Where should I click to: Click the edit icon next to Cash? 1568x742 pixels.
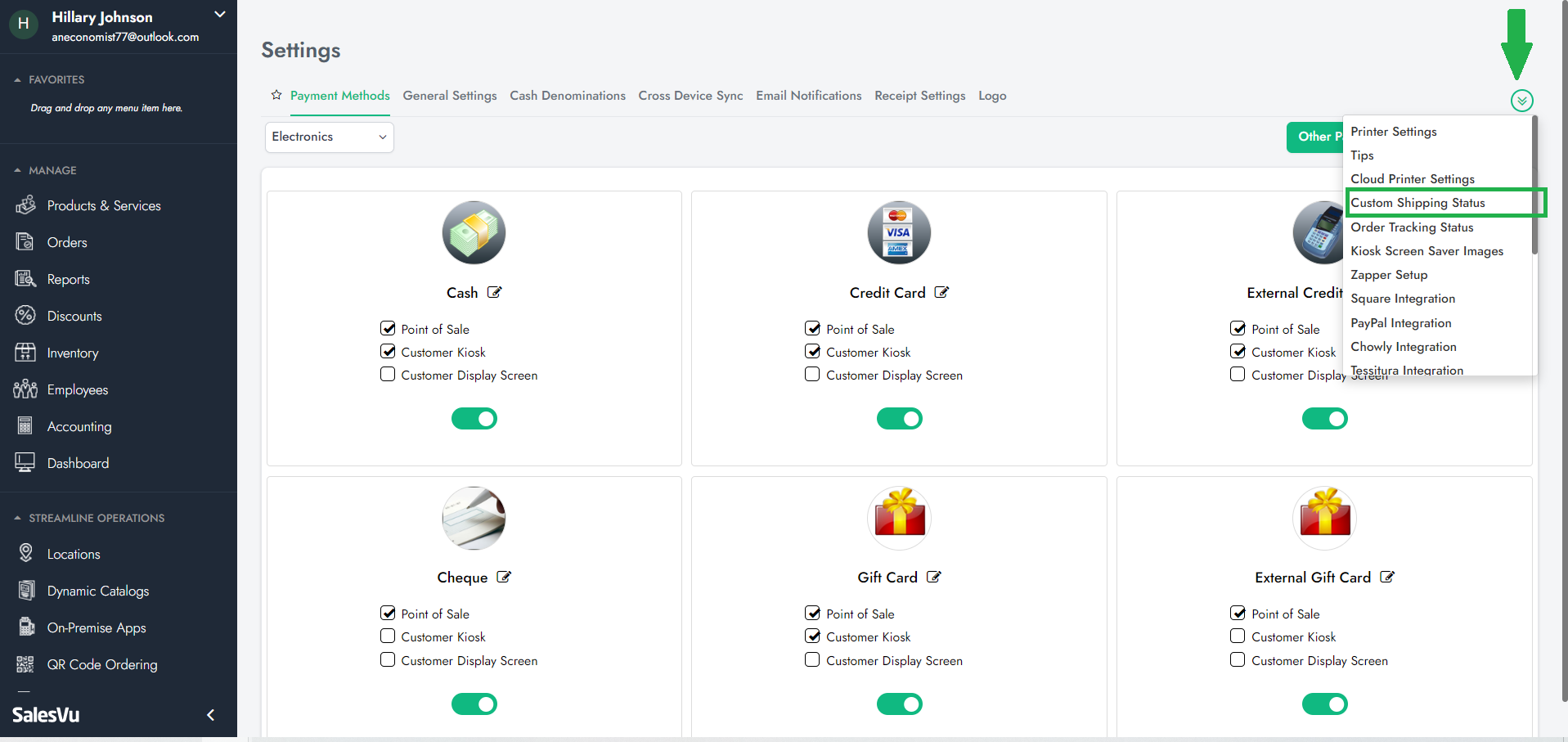click(494, 292)
